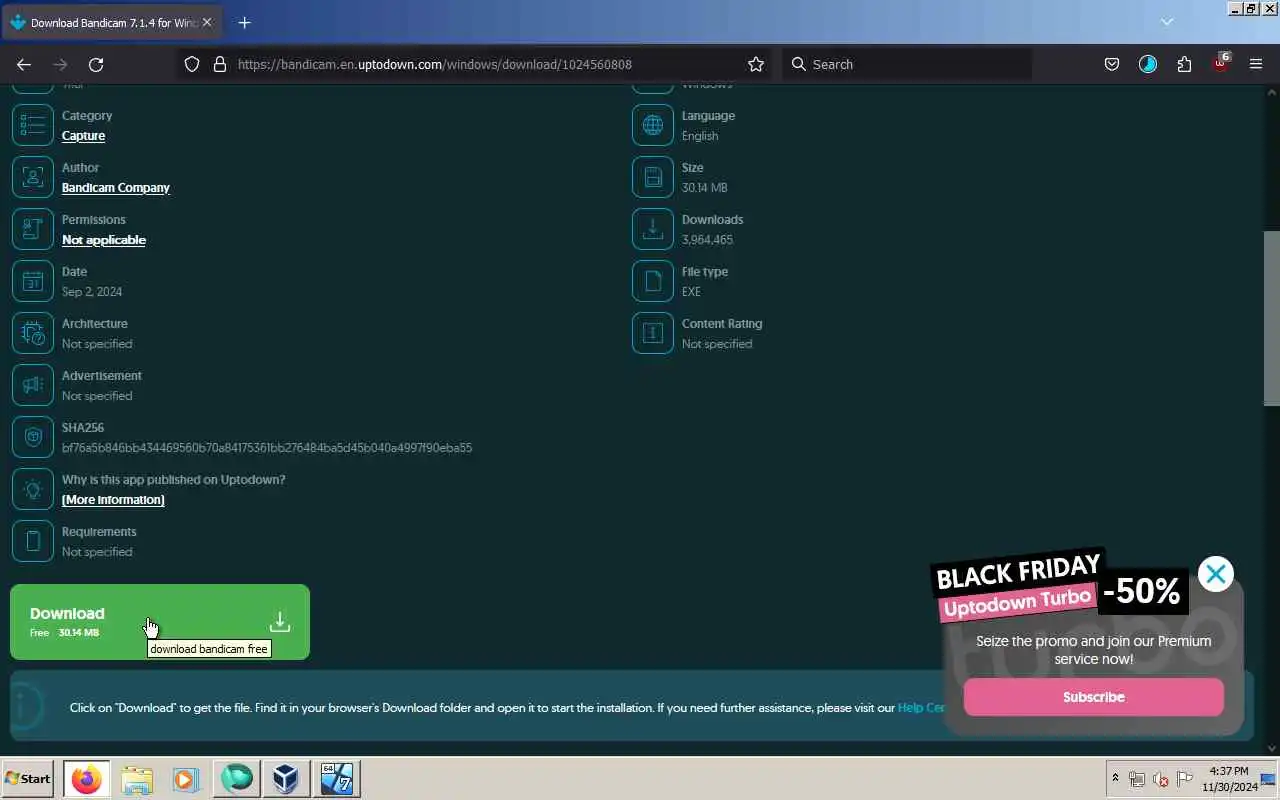Click the Advertisement megaphone icon
The width and height of the screenshot is (1280, 800).
pos(32,385)
